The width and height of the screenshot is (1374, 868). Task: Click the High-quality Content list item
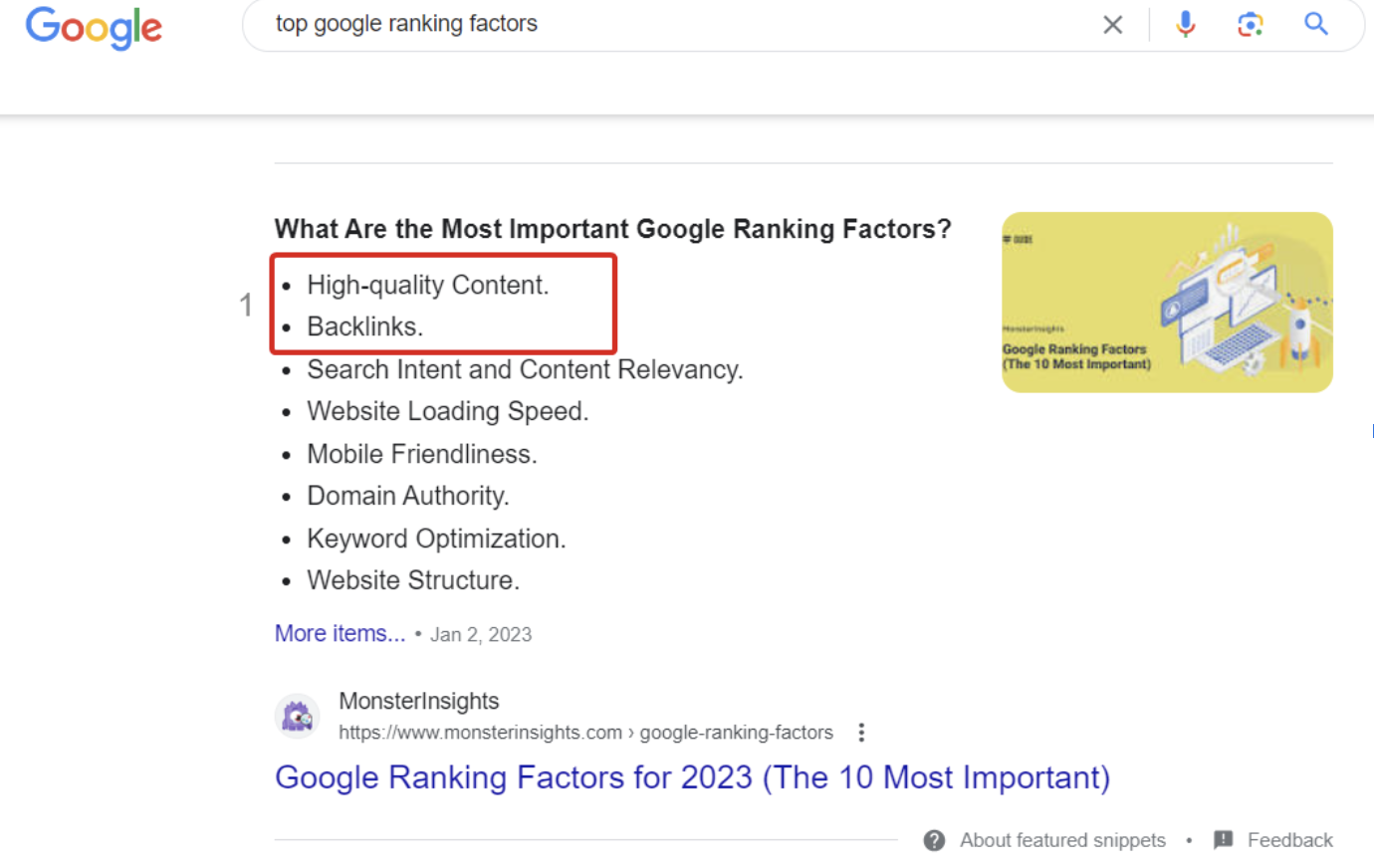pos(428,286)
